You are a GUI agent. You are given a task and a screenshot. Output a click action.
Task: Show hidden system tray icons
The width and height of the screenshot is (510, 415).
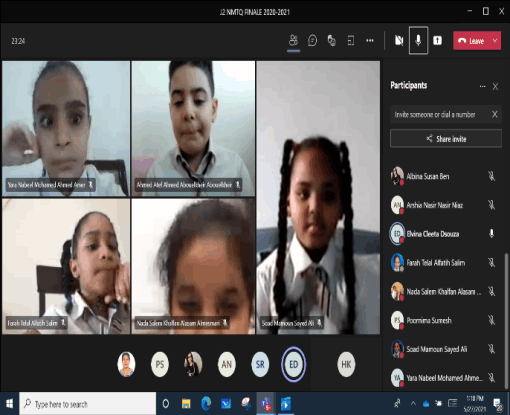pyautogui.click(x=413, y=404)
